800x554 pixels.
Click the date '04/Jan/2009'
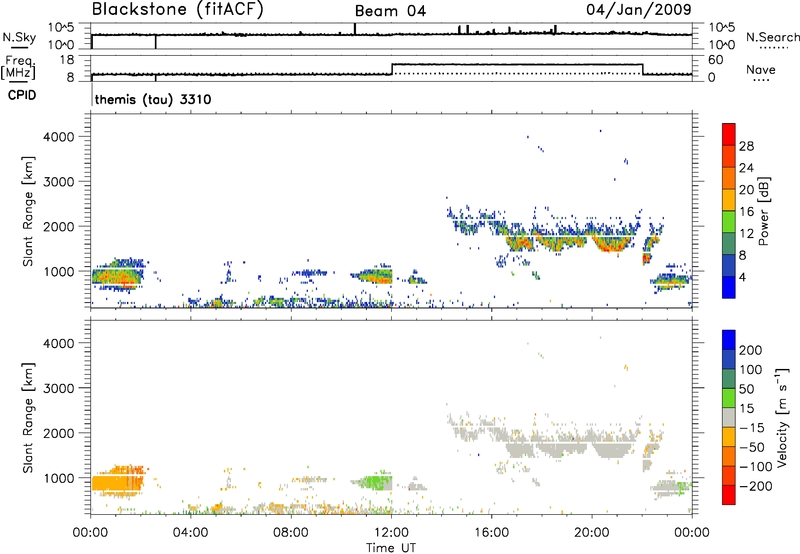click(x=639, y=9)
